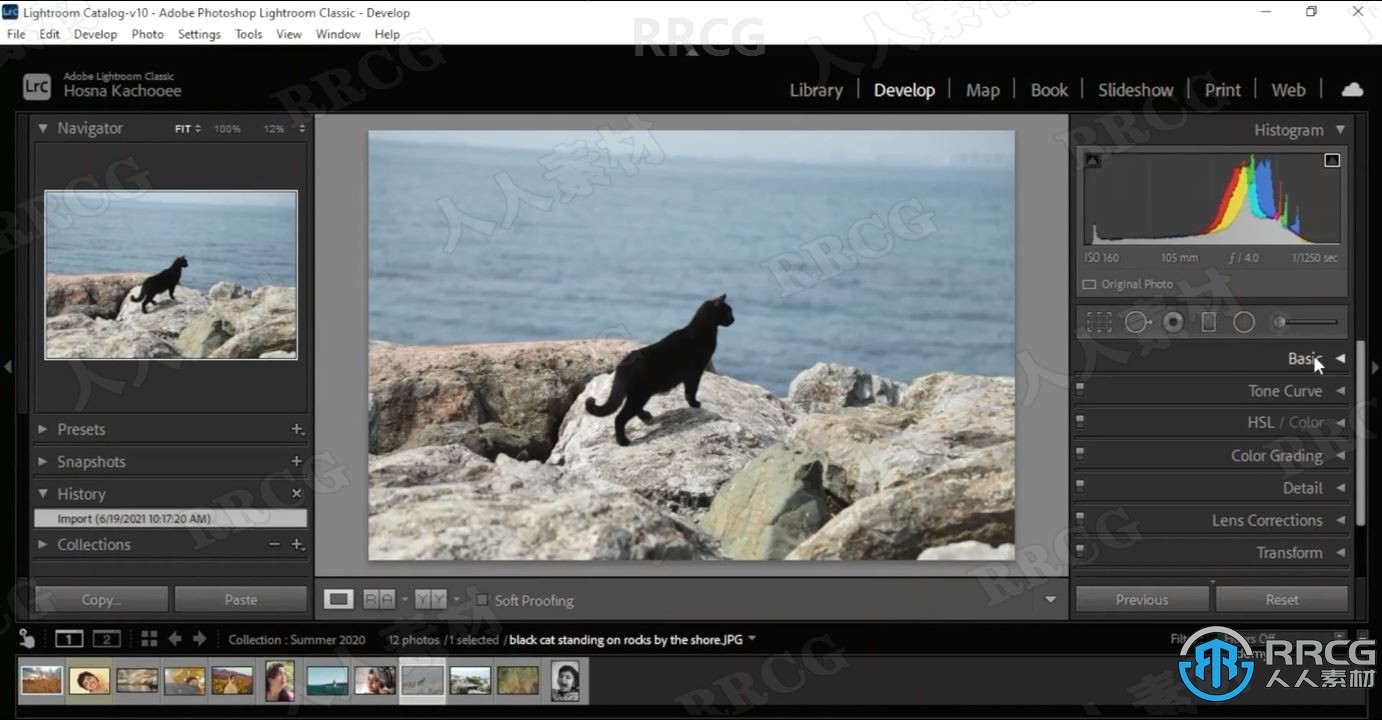
Task: Enable Soft Proofing checkbox
Action: click(x=482, y=600)
